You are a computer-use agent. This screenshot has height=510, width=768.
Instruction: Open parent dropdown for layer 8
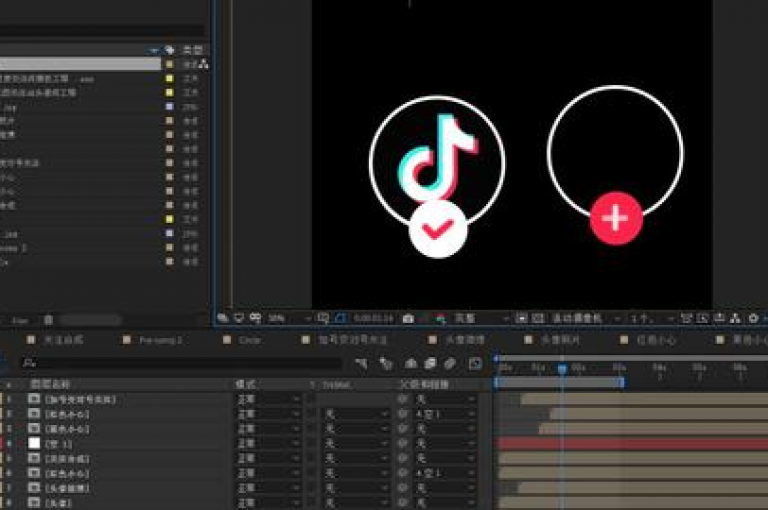[445, 503]
